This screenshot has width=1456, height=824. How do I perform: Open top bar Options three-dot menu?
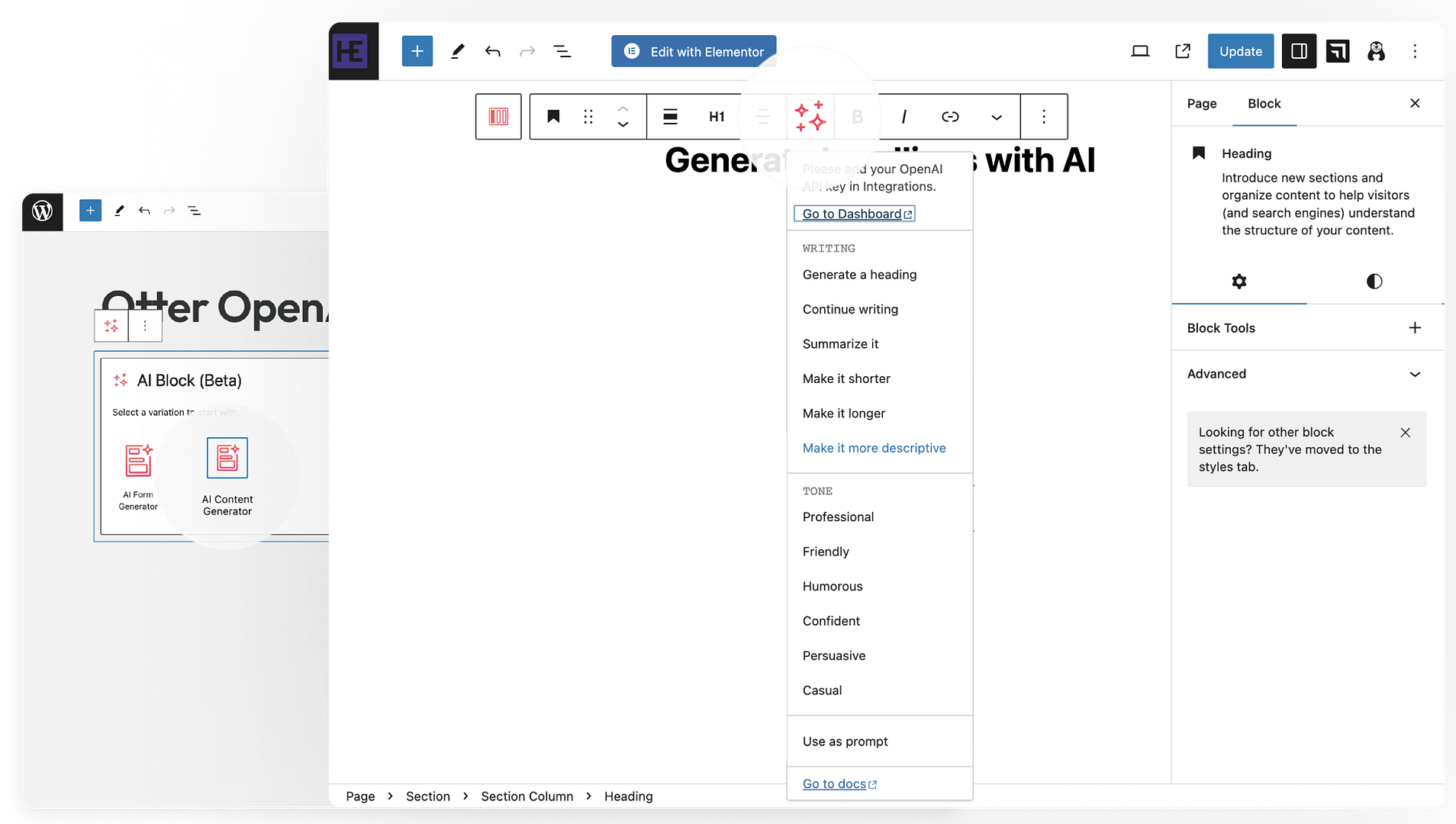pyautogui.click(x=1415, y=51)
